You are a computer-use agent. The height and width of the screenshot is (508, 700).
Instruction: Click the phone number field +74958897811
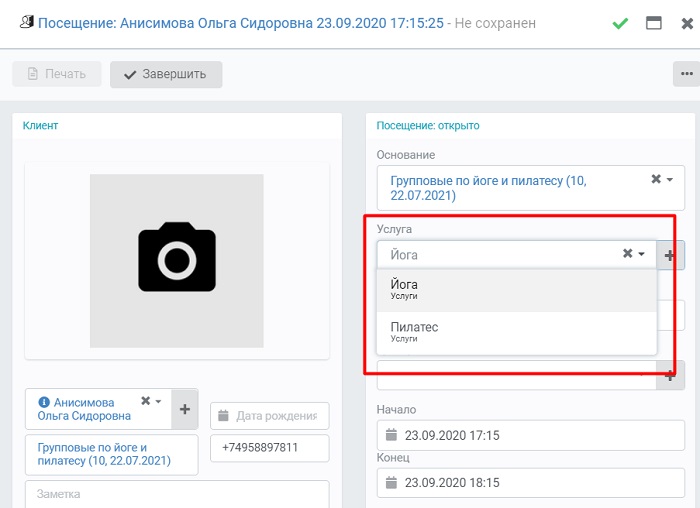(x=270, y=448)
